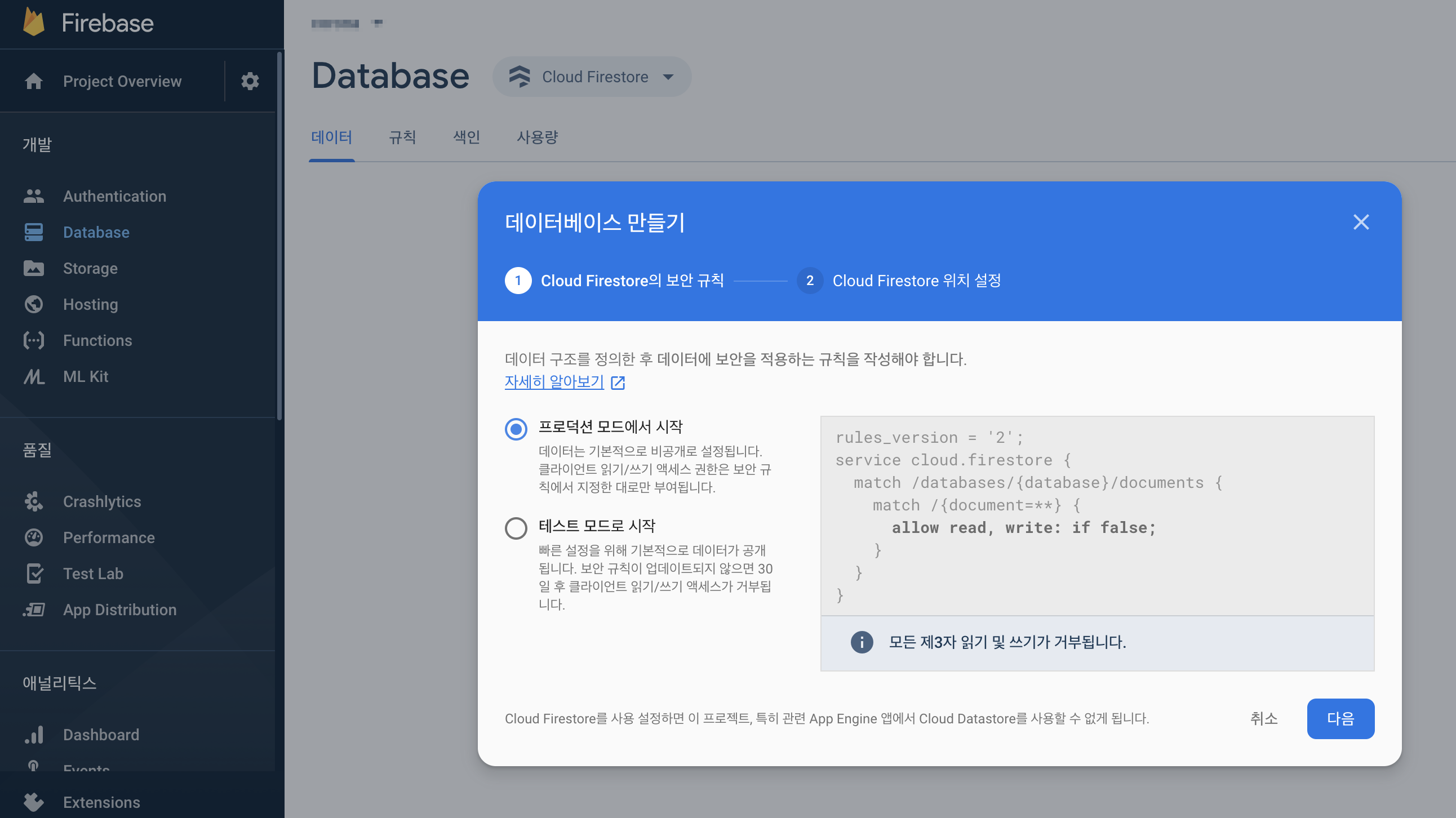Image resolution: width=1456 pixels, height=818 pixels.
Task: Open the project name dropdown arrow
Action: (x=378, y=23)
